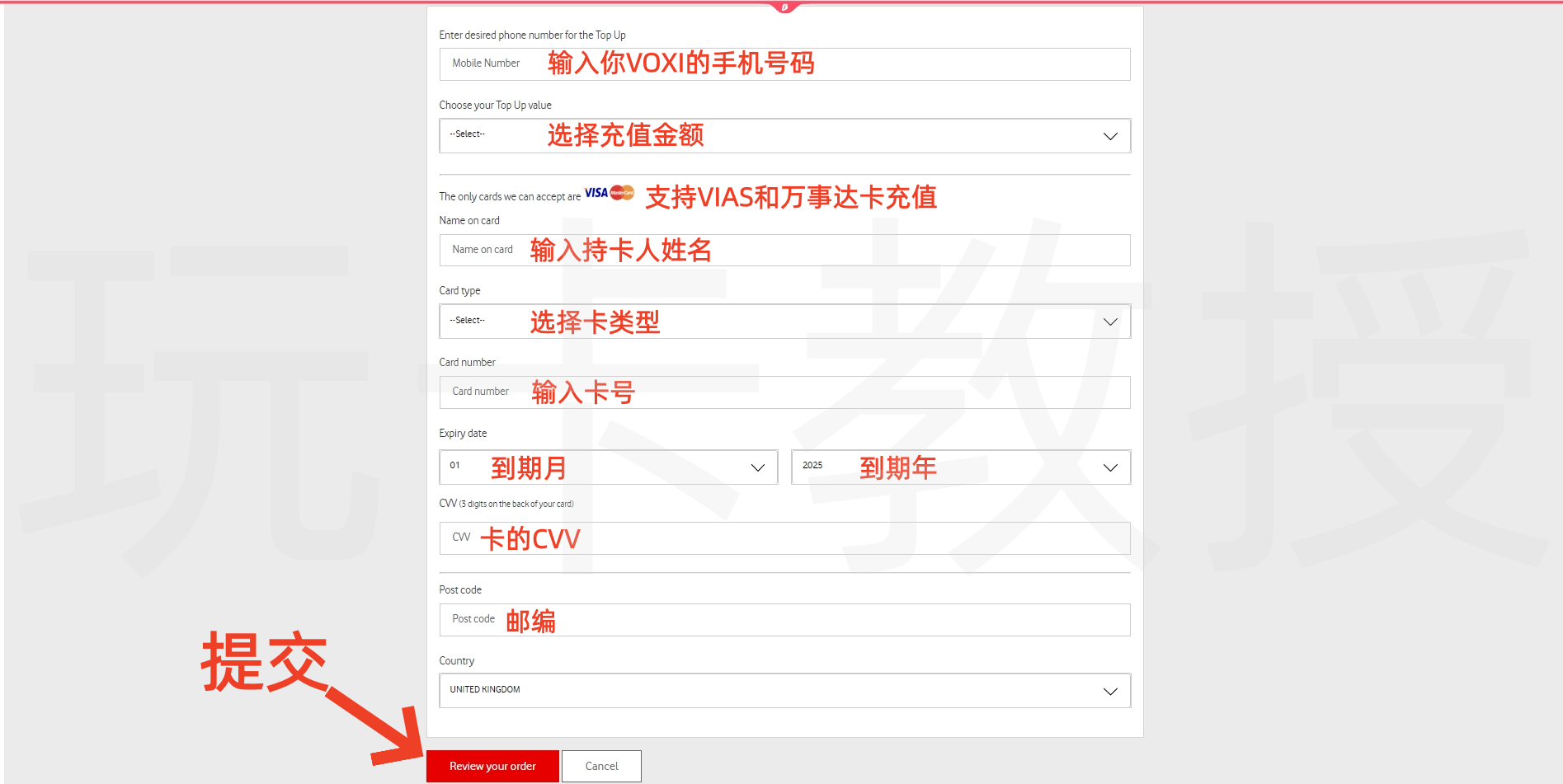Click the Name on card field

click(x=784, y=250)
